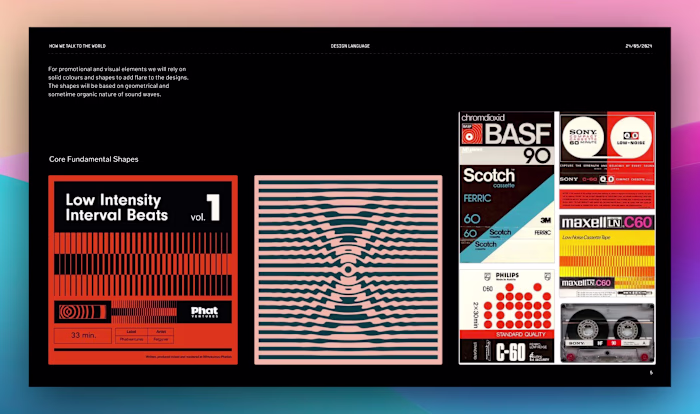Select the pink sound wave pattern artwork
700x414 pixels.
[348, 270]
